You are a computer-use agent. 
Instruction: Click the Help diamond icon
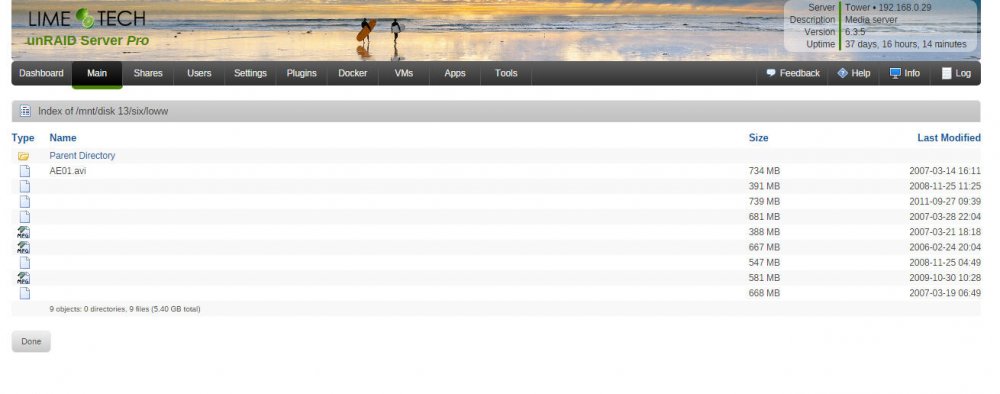pyautogui.click(x=842, y=73)
